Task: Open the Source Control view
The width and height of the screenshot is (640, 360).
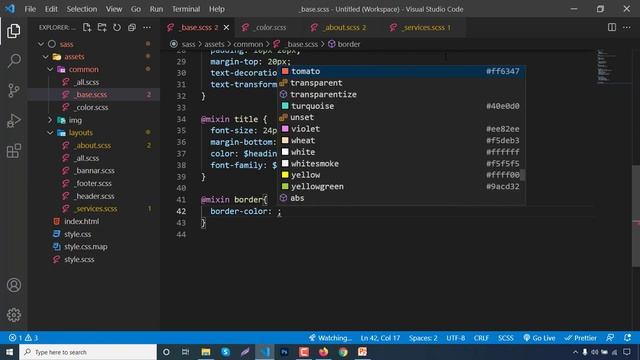Action: tap(13, 90)
